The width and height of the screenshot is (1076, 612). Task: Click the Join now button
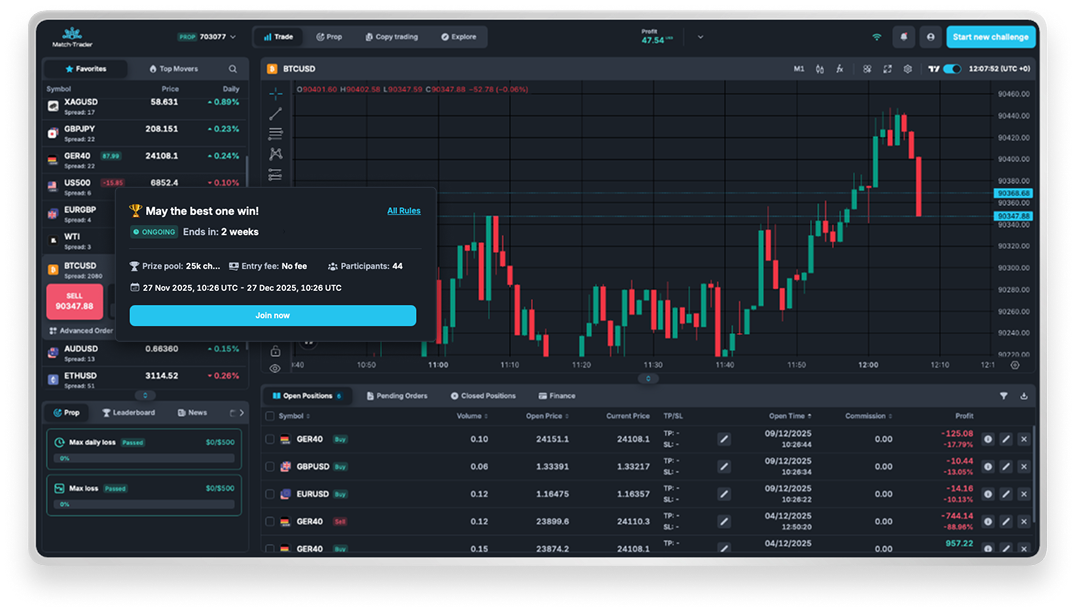pyautogui.click(x=272, y=315)
